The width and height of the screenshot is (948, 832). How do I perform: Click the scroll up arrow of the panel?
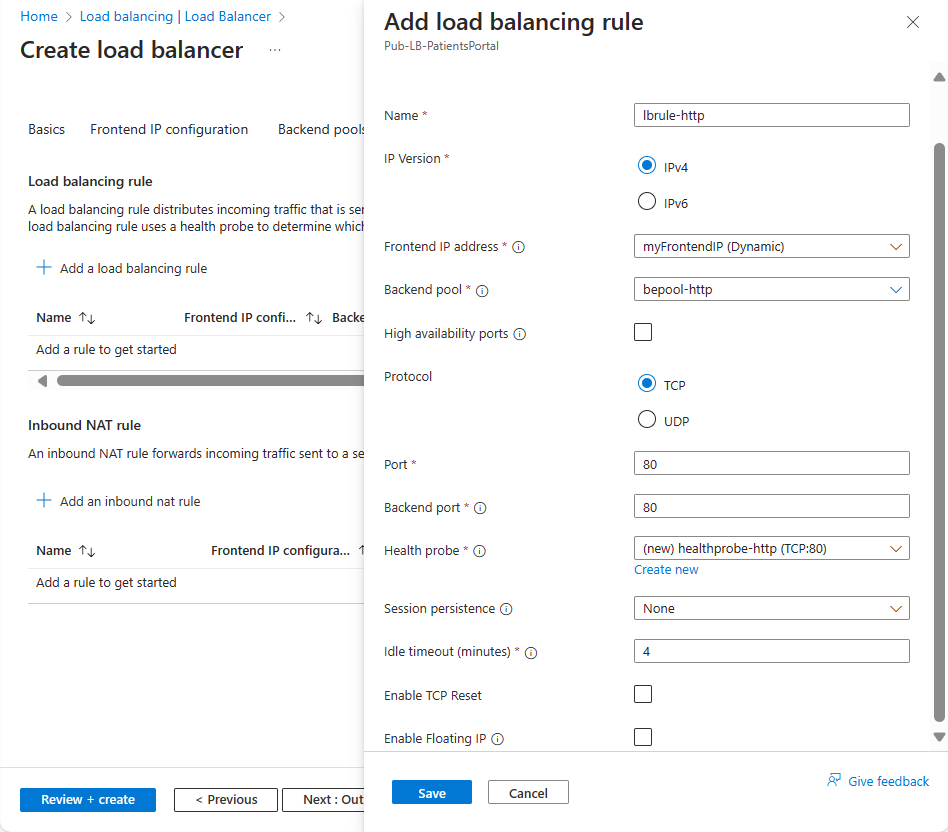click(x=939, y=77)
